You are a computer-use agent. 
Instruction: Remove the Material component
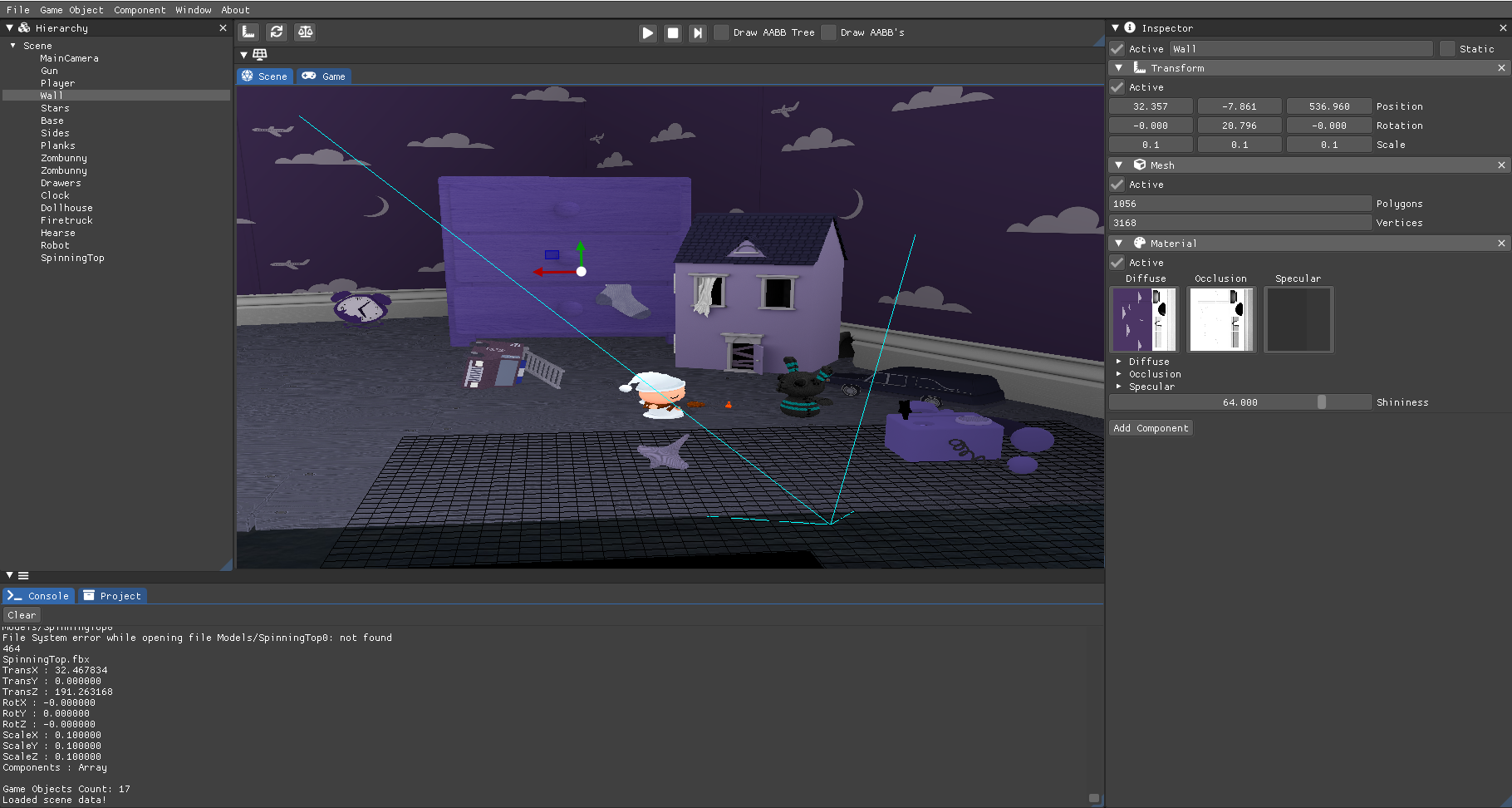[x=1501, y=244]
